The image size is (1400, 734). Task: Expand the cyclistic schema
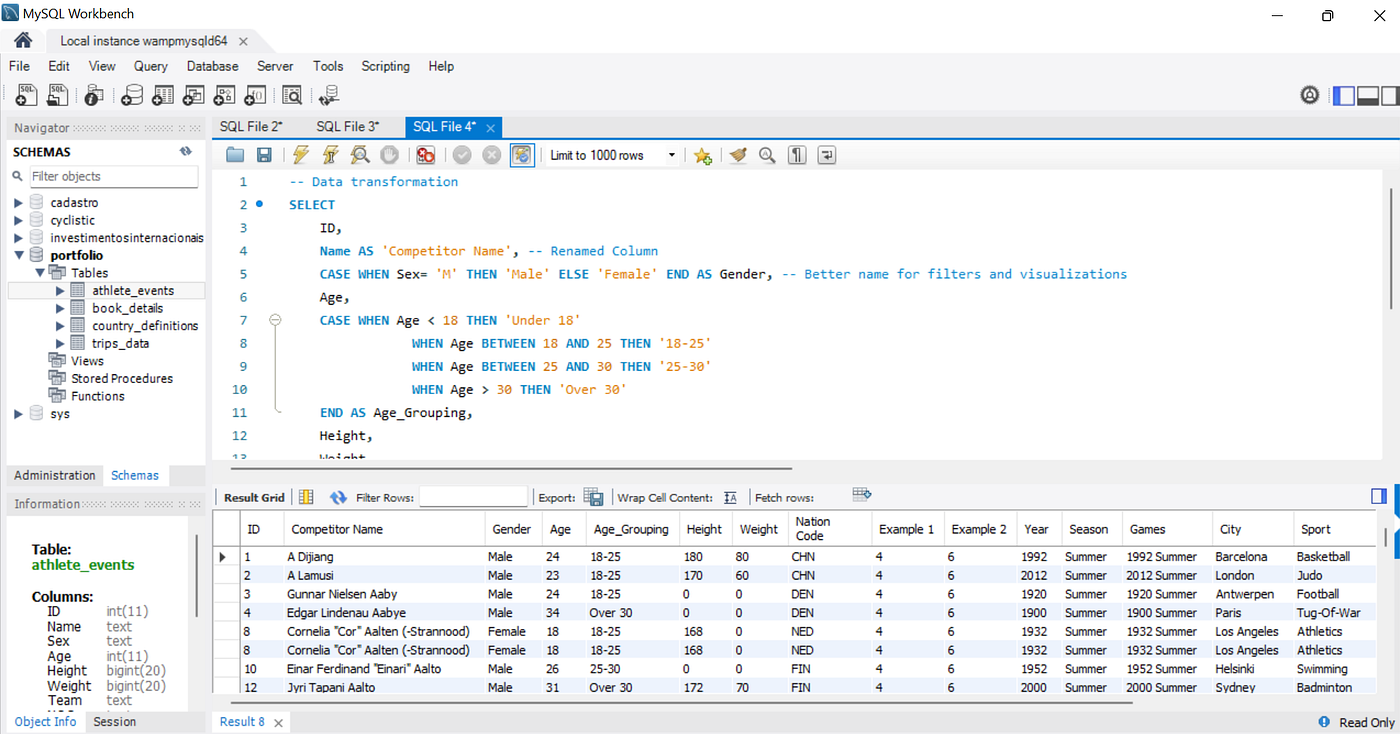click(16, 220)
